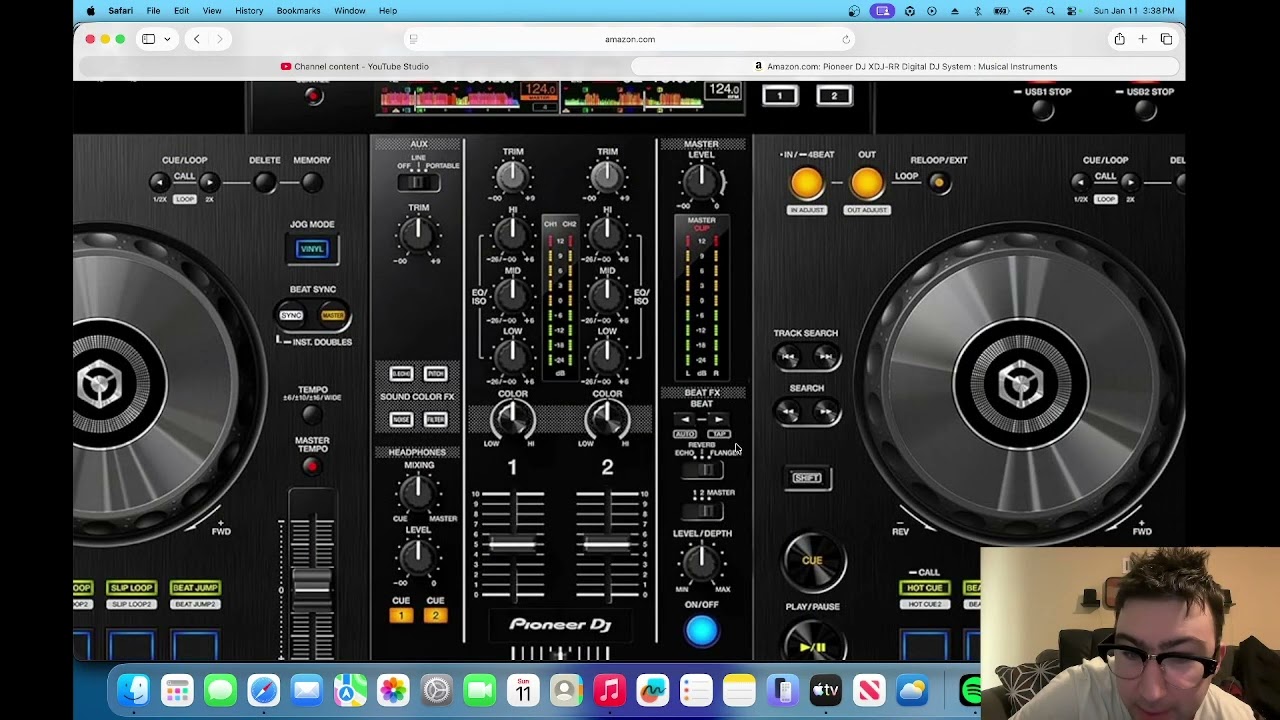1280x720 pixels.
Task: Click the MASTER LEVEL knob
Action: click(x=701, y=181)
